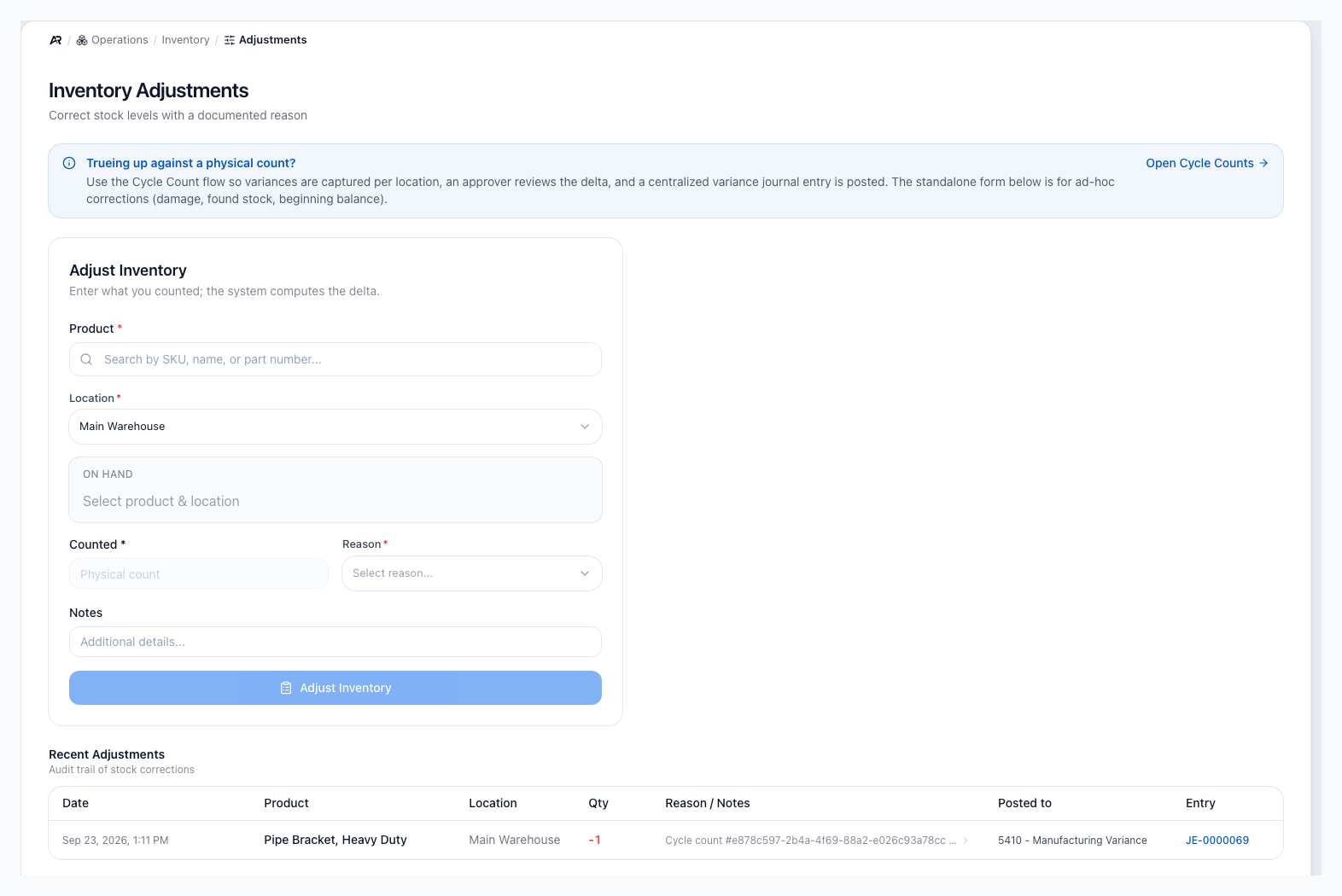Click the Physical count input field
The width and height of the screenshot is (1342, 896).
[x=199, y=573]
